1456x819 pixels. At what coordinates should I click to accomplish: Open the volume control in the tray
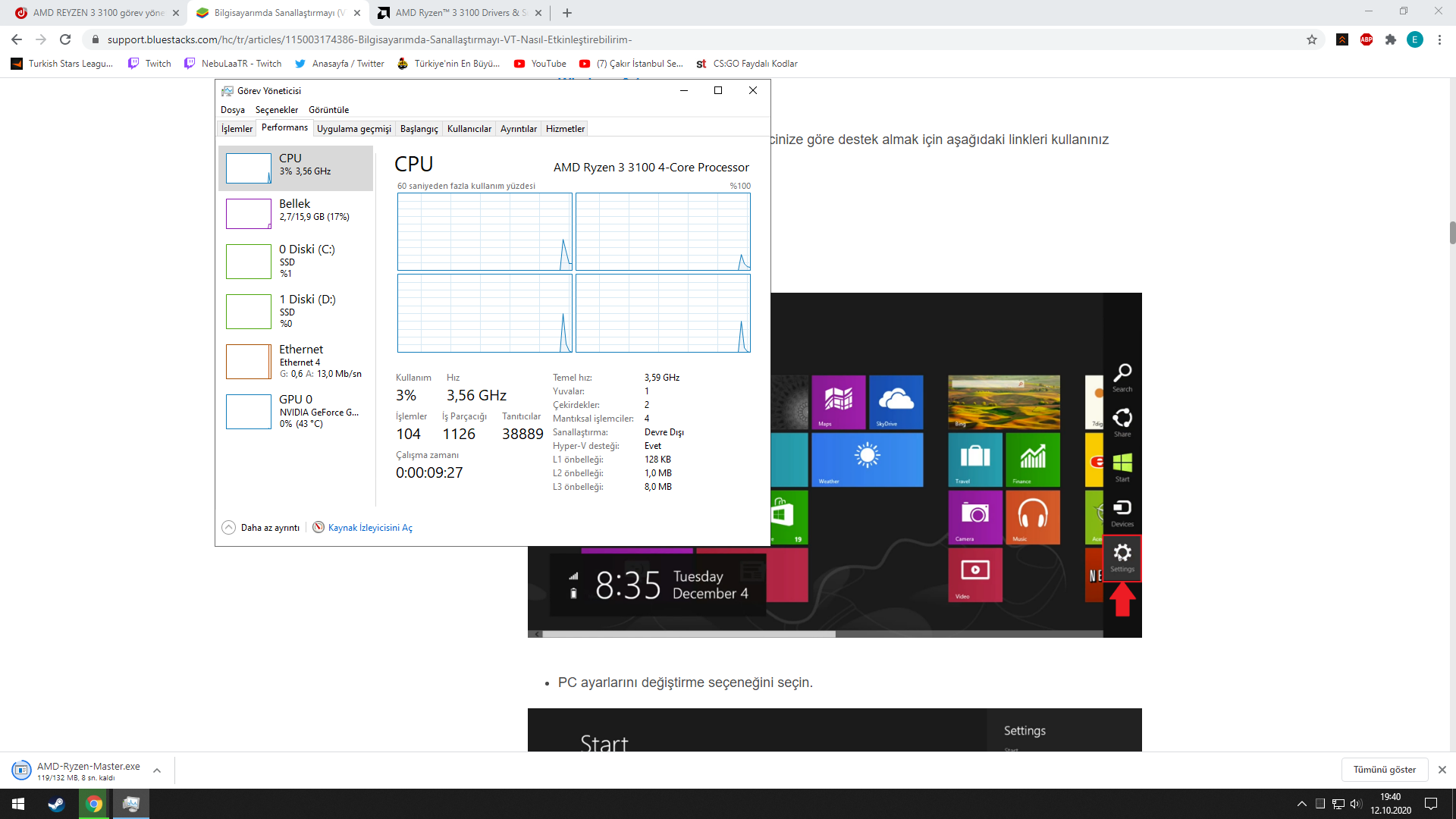1356,804
